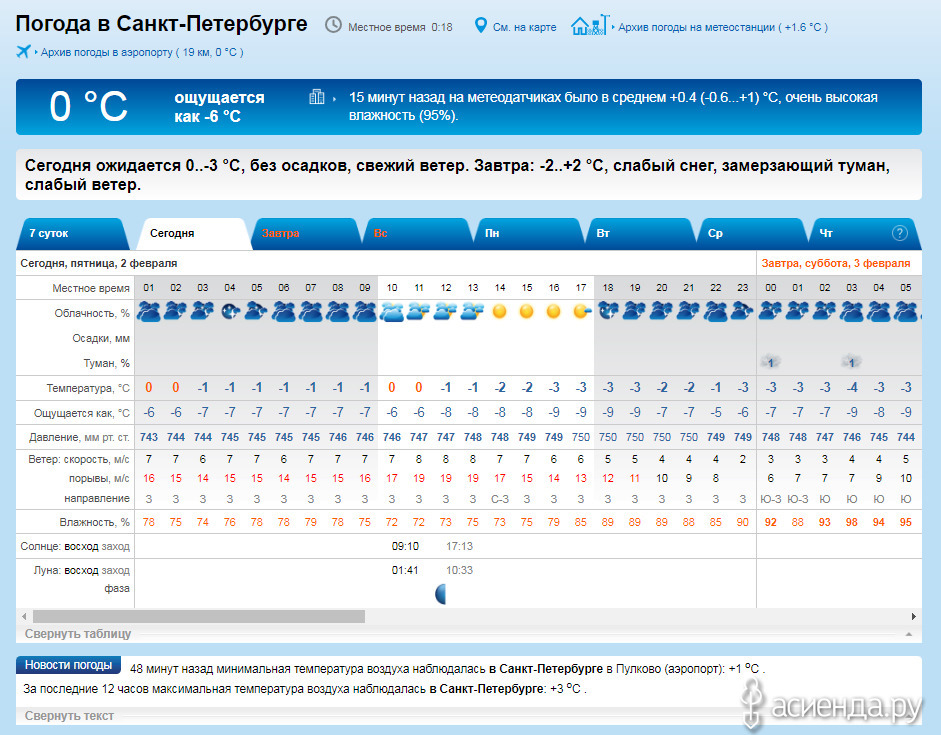
Task: Click the cloudiness icon for 20:00 today
Action: tap(662, 312)
